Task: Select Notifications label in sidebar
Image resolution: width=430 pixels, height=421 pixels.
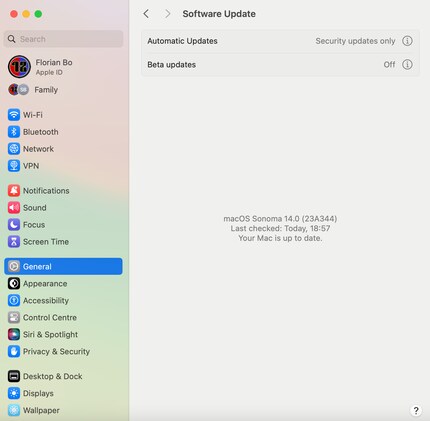Action: tap(46, 191)
